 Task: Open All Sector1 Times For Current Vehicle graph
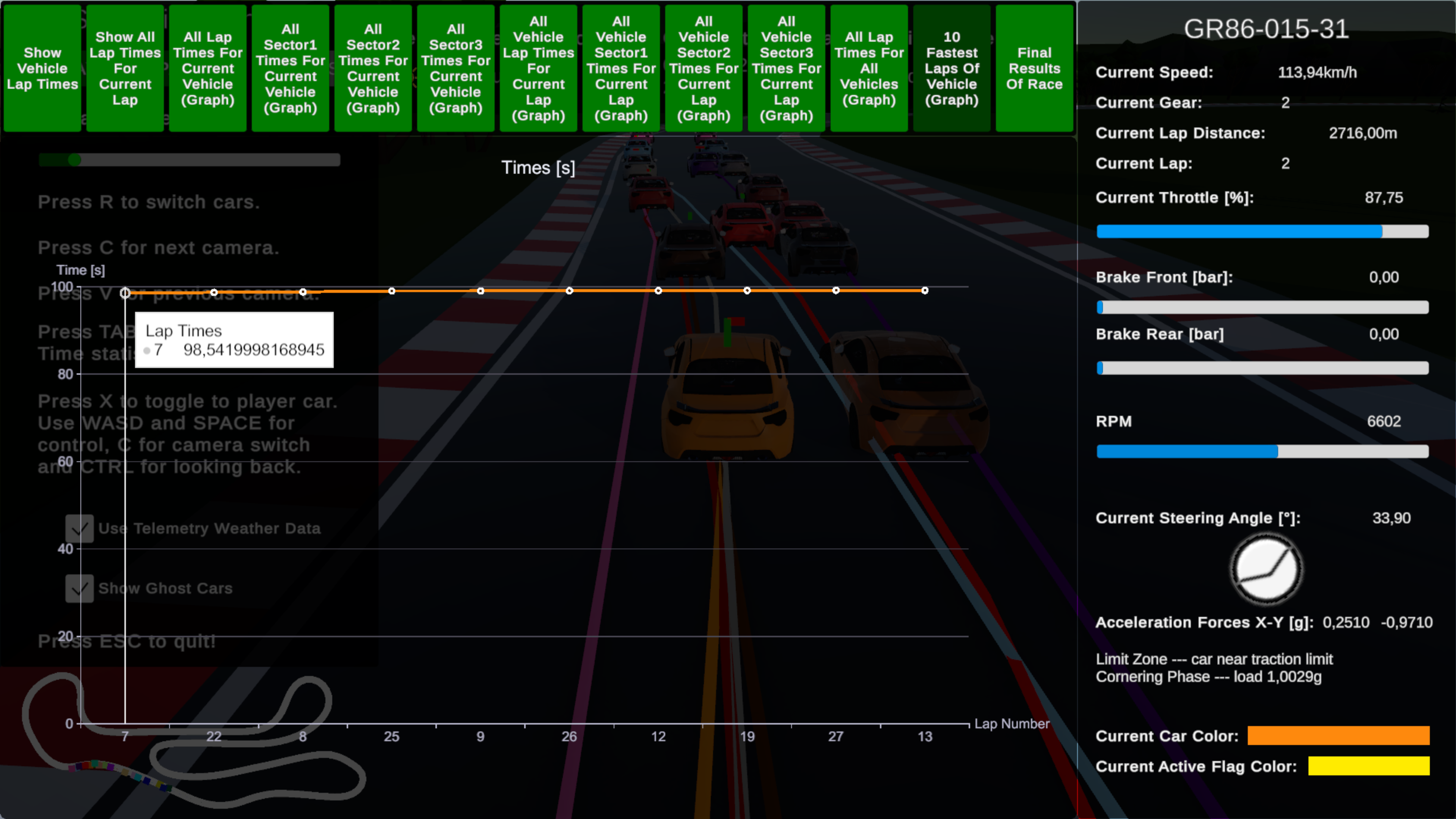291,68
